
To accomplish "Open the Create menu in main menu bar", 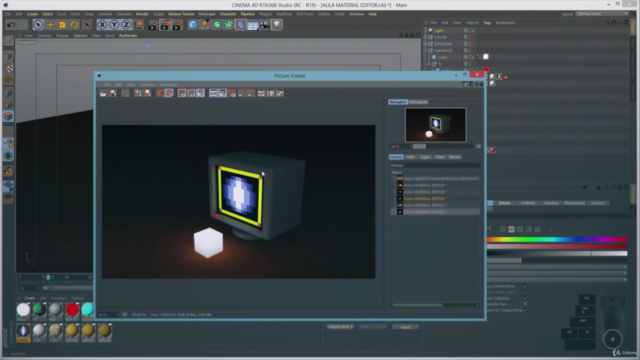I will point(32,14).
